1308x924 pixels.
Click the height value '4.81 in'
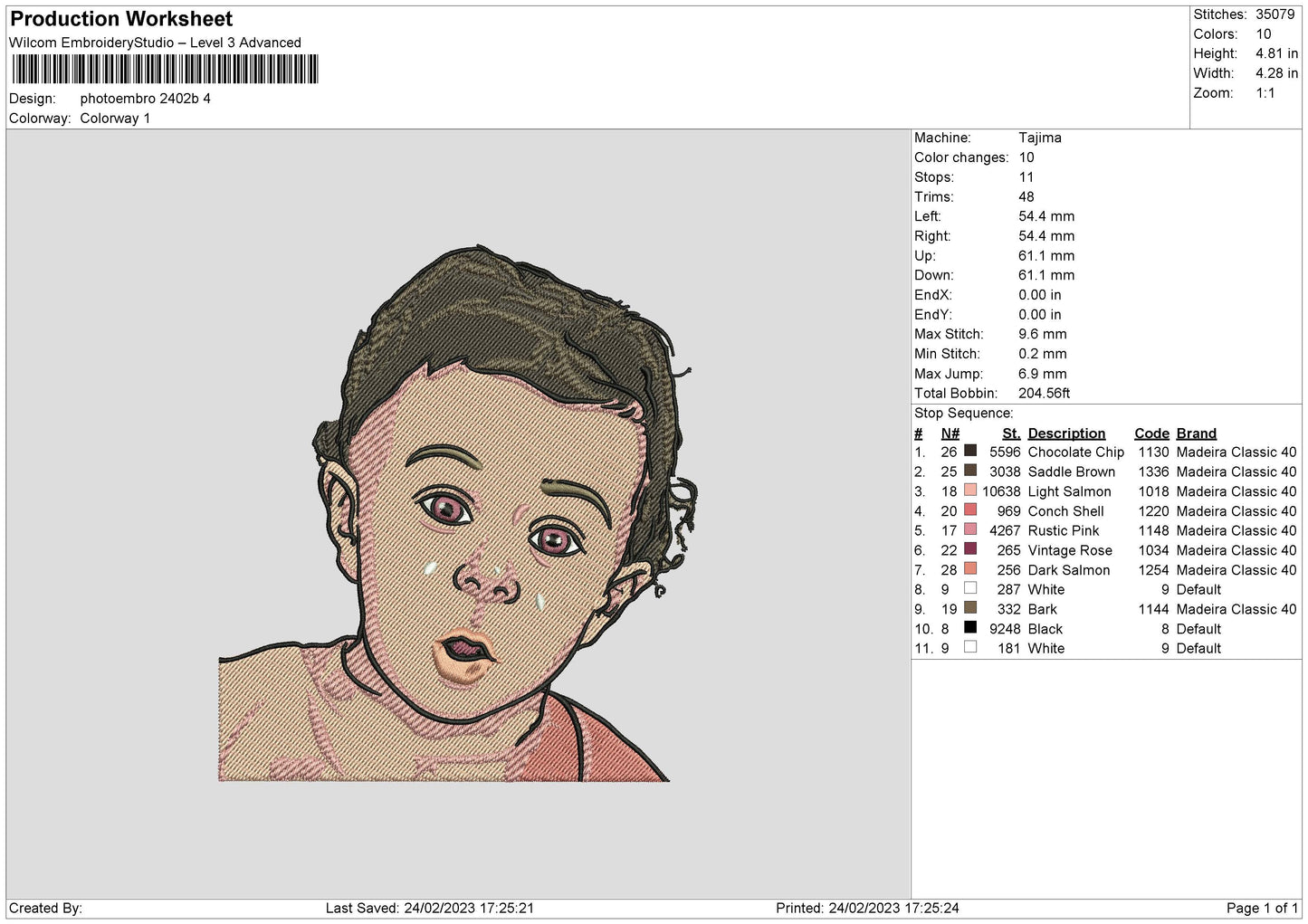click(x=1276, y=53)
